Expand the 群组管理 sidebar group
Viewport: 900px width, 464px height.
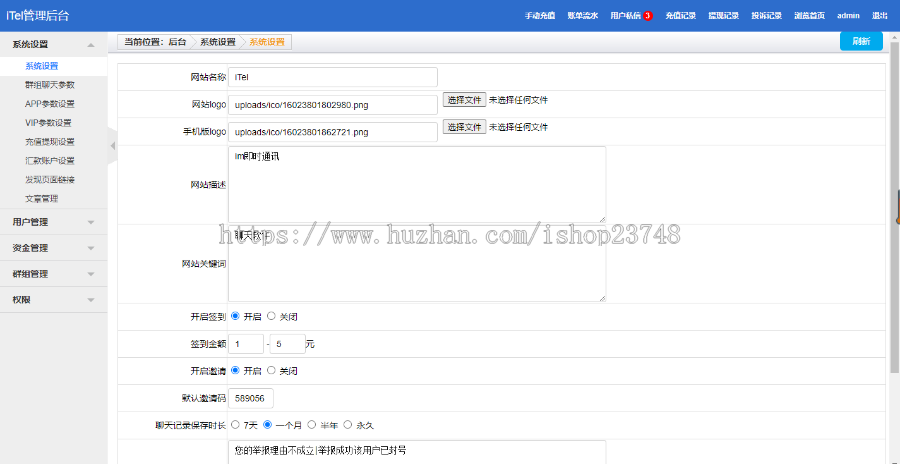coord(53,274)
